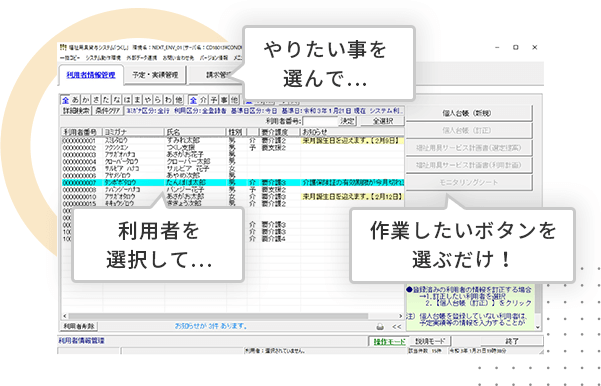Filter users by さ row kana
Image resolution: width=601 pixels, height=386 pixels.
(x=96, y=100)
